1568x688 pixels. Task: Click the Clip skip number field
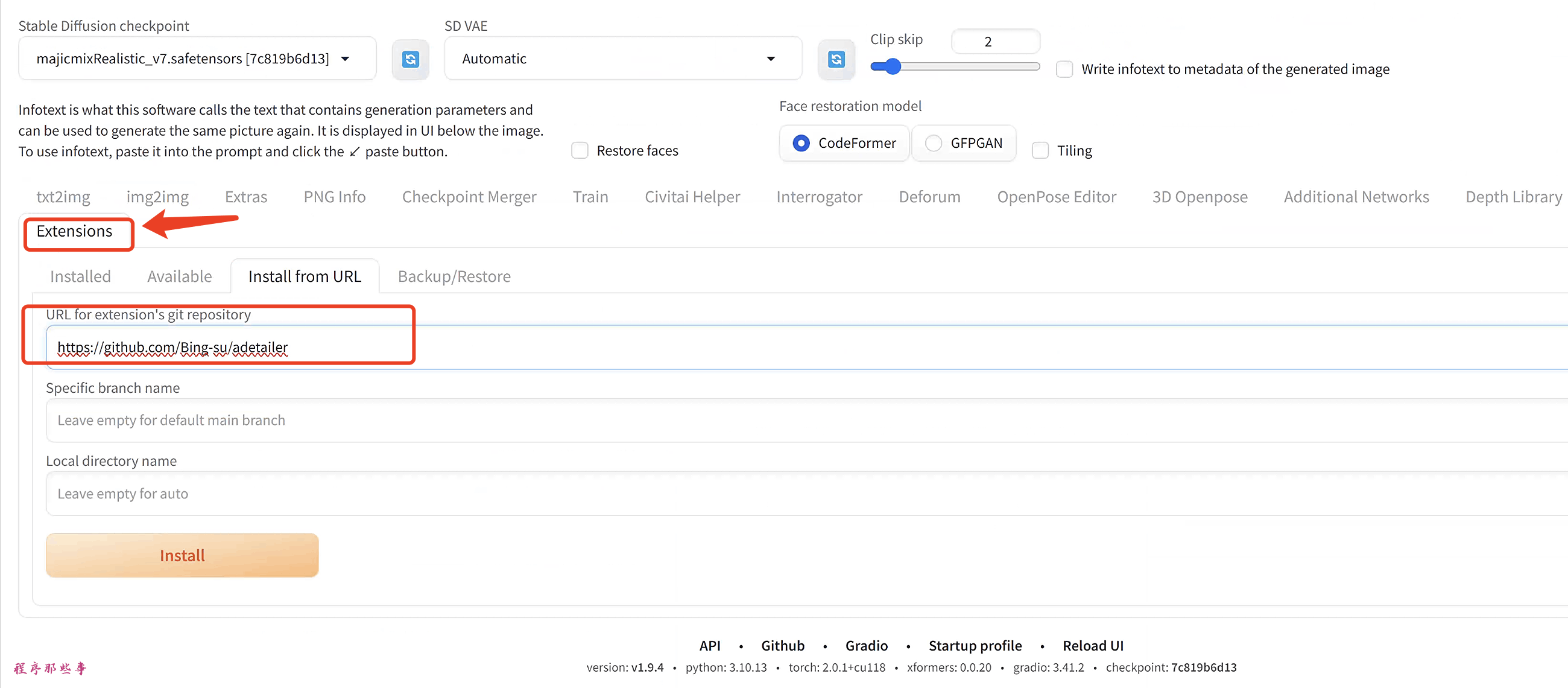[994, 42]
